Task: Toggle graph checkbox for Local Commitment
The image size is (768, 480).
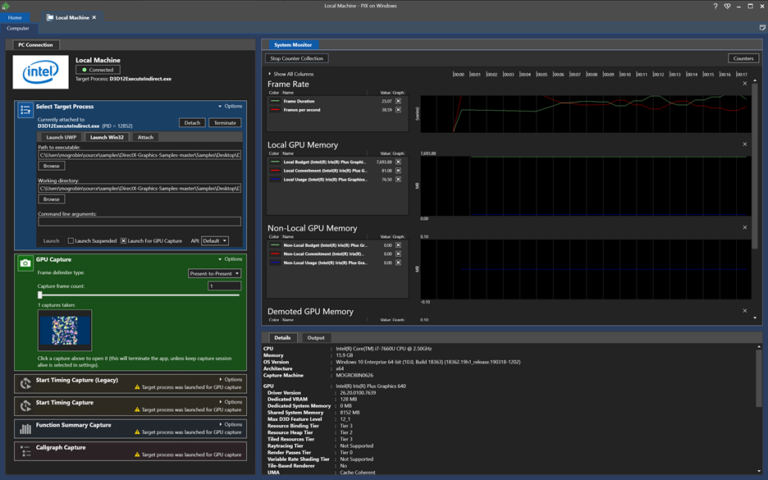Action: [398, 170]
